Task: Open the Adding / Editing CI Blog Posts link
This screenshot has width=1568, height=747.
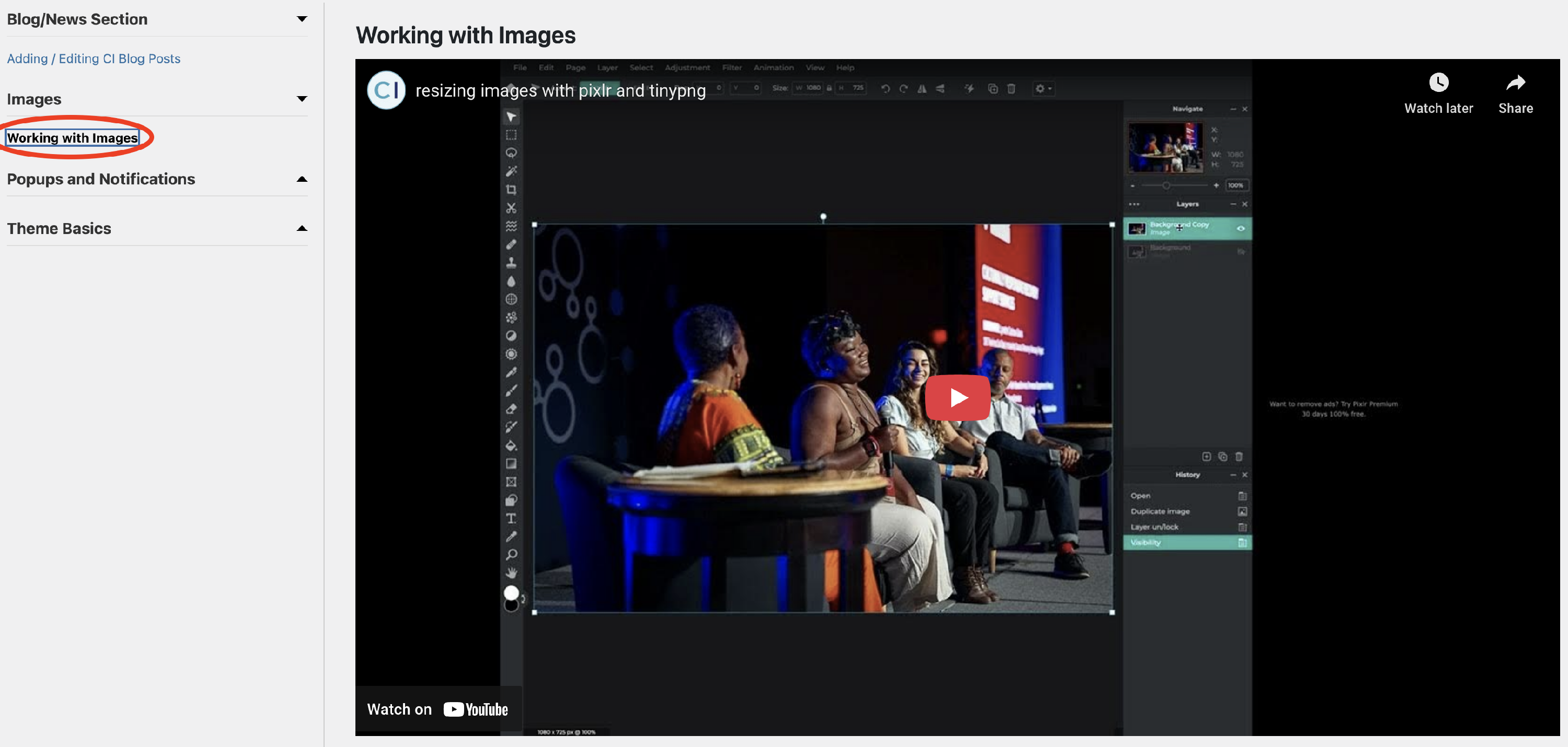Action: coord(93,59)
